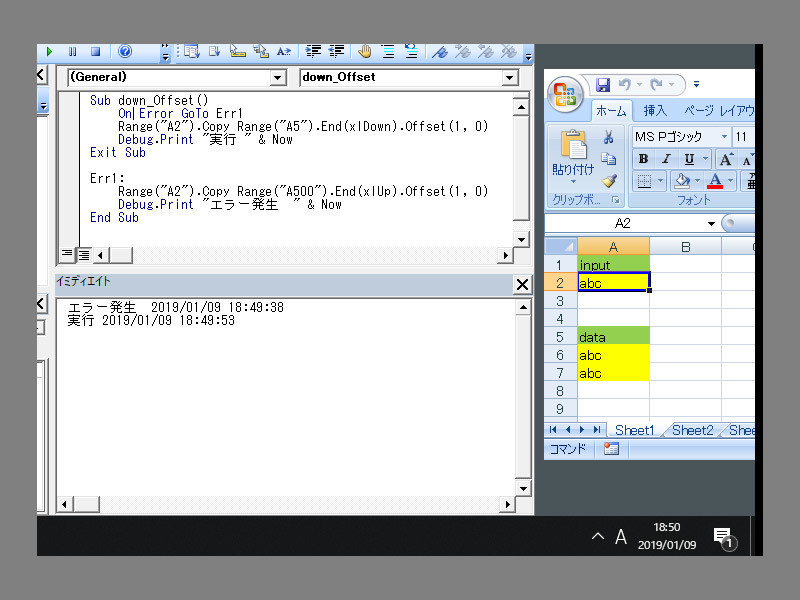Open the underline style dropdown arrow
Viewport: 800px width, 600px height.
click(705, 159)
